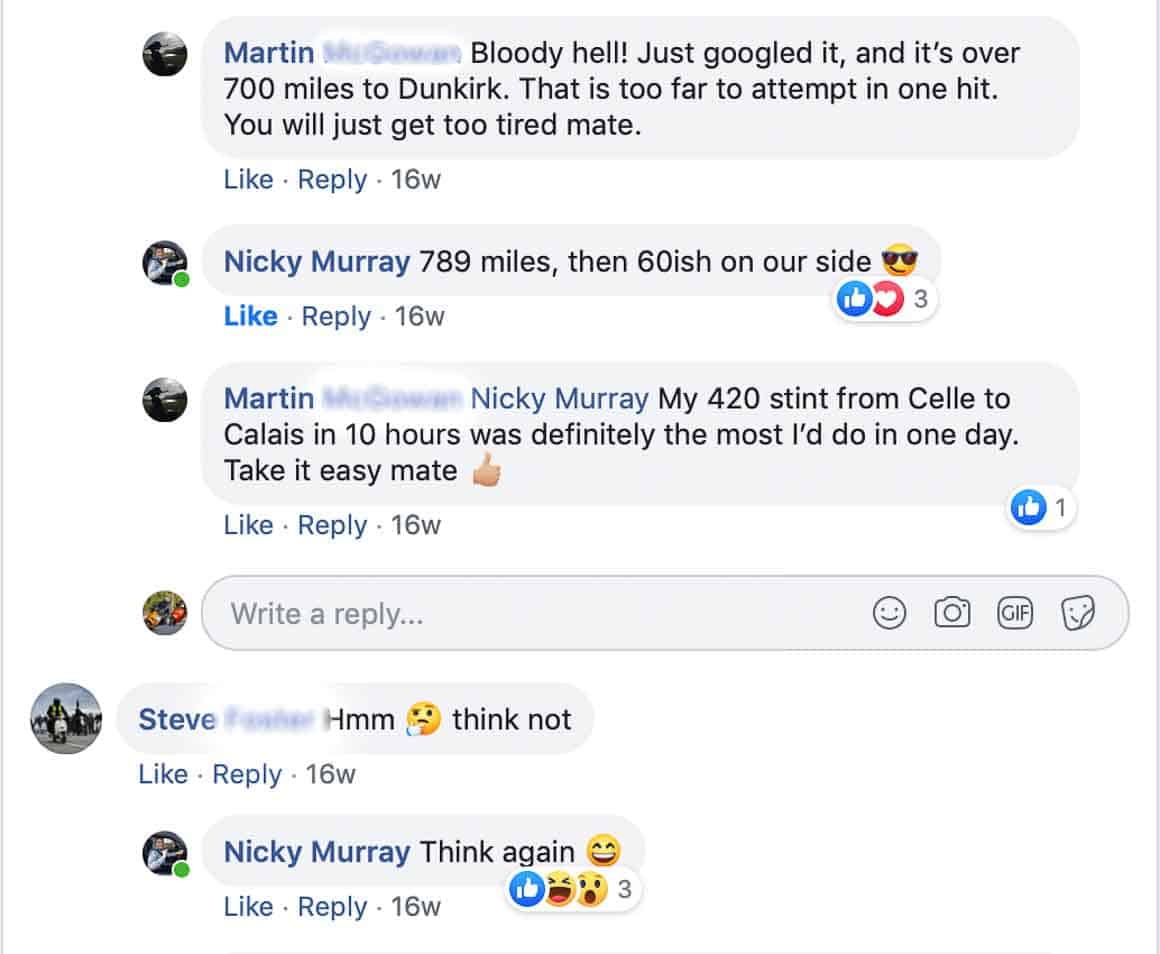Like Martin's Celle to Calais comment
The image size is (1160, 954).
(x=249, y=525)
